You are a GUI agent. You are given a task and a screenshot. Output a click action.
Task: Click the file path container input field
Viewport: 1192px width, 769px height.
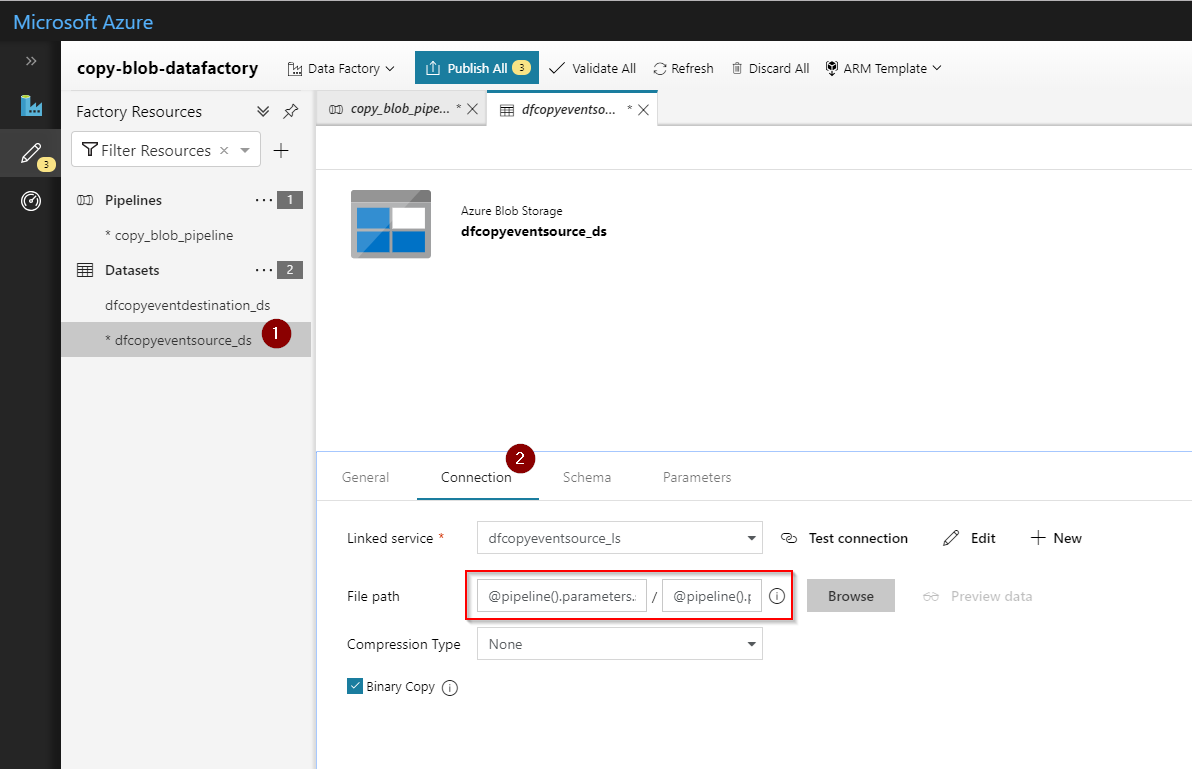(562, 596)
